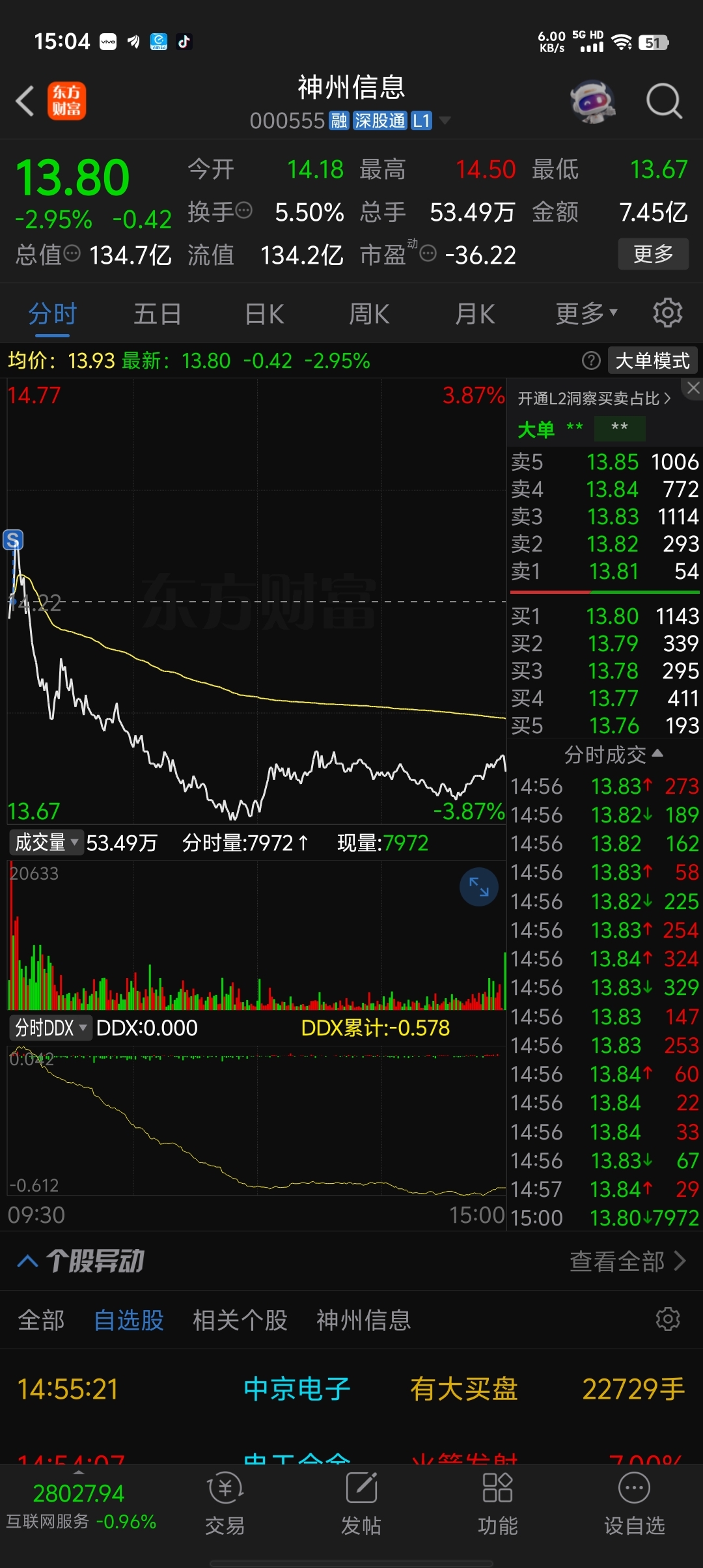
Task: Select 神州信息 filter tab
Action: click(363, 1320)
